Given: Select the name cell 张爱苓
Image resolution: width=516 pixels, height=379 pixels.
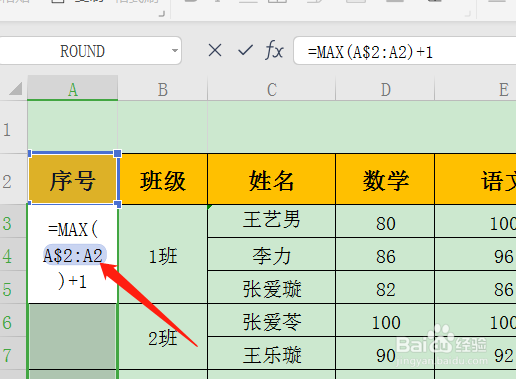Looking at the screenshot, I should pos(271,320).
